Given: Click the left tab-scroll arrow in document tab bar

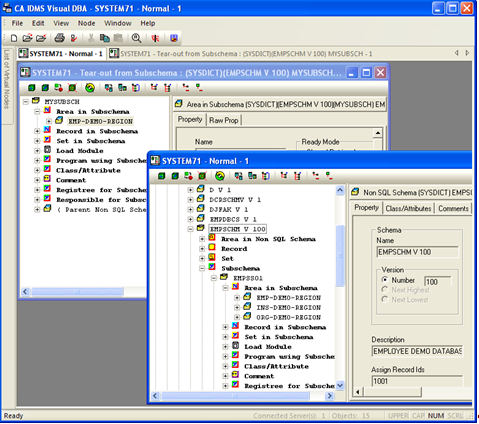Looking at the screenshot, I should (457, 53).
